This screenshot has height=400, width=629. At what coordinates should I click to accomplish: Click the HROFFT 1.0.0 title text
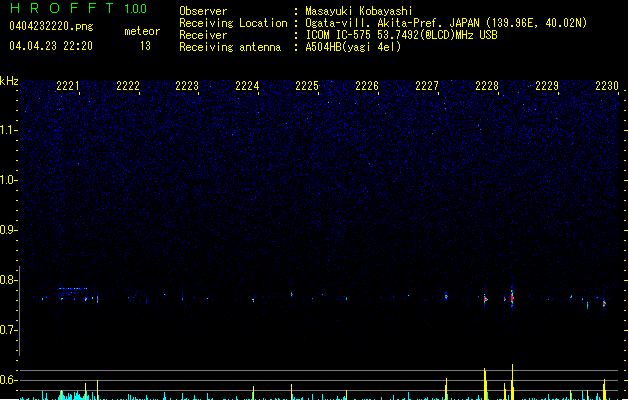tap(79, 8)
